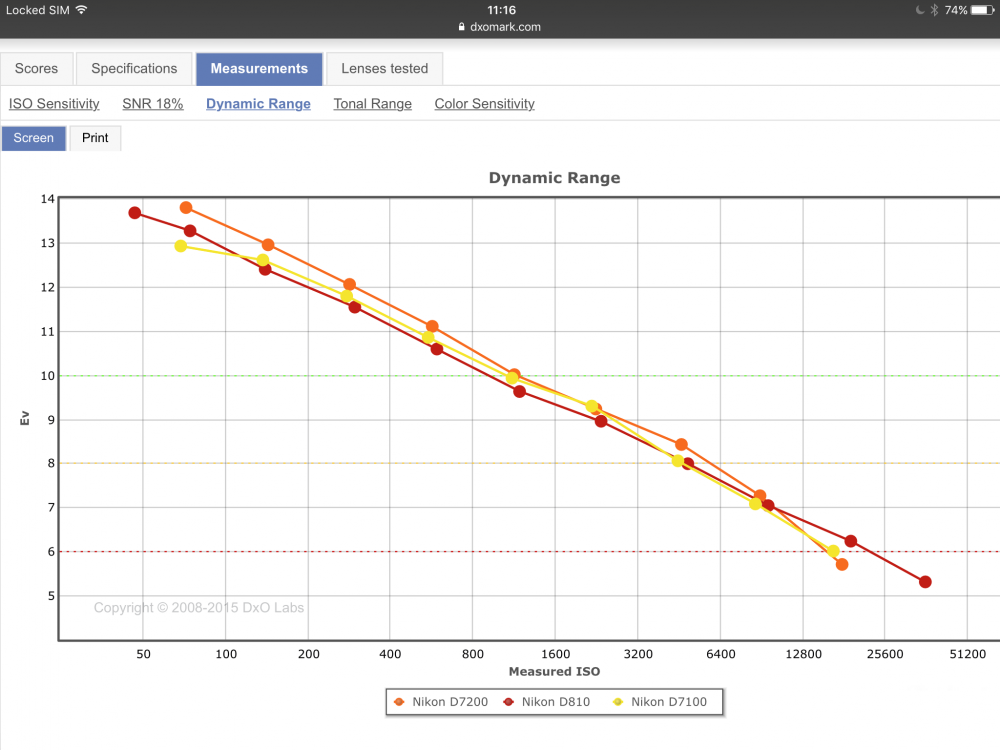The height and width of the screenshot is (750, 1000).
Task: Select the Measurements tab
Action: point(259,68)
